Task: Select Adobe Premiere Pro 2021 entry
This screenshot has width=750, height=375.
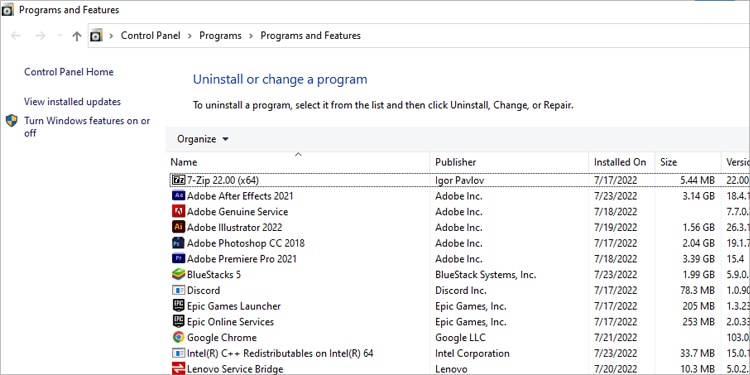Action: coord(242,259)
